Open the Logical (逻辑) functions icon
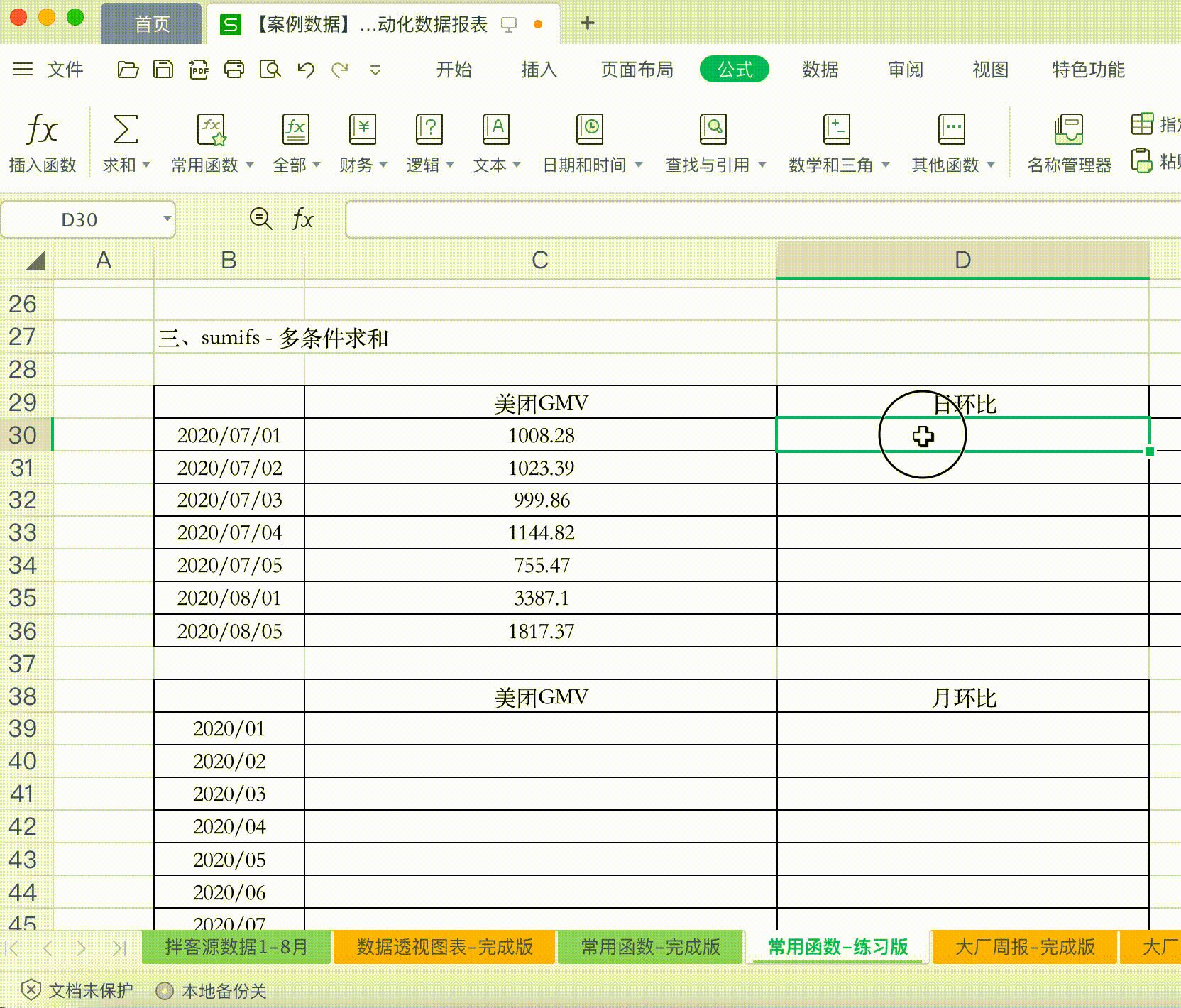Viewport: 1181px width, 1008px height. [x=429, y=130]
